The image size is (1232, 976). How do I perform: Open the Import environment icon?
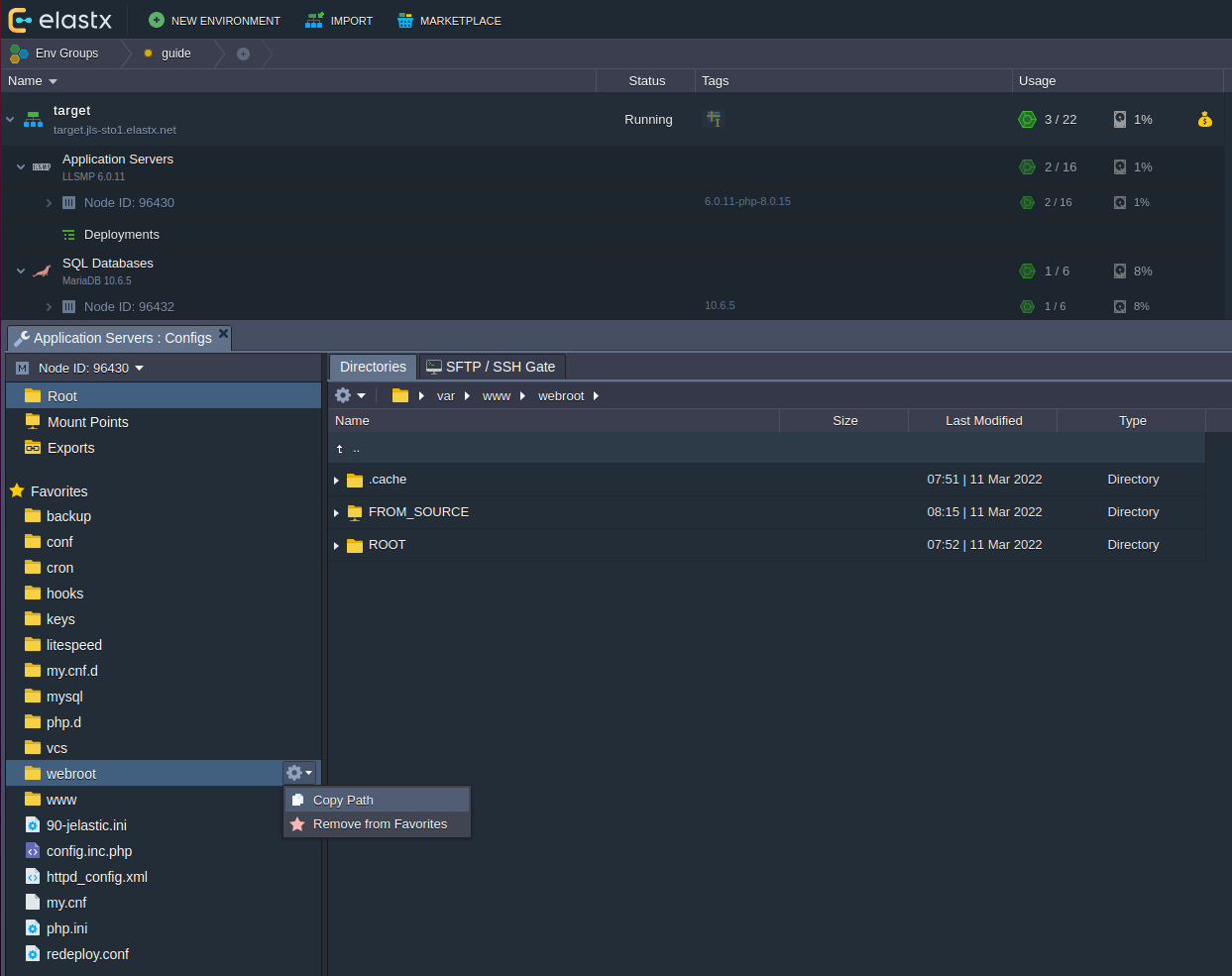coord(314,20)
